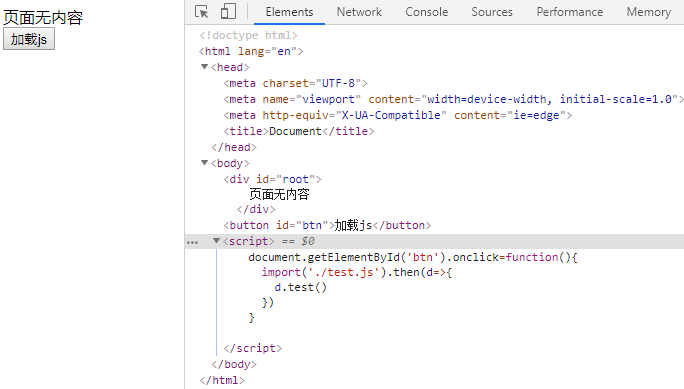Viewport: 684px width, 389px height.
Task: Select the meta http-equiv X-UA-Compatible line
Action: pyautogui.click(x=398, y=116)
